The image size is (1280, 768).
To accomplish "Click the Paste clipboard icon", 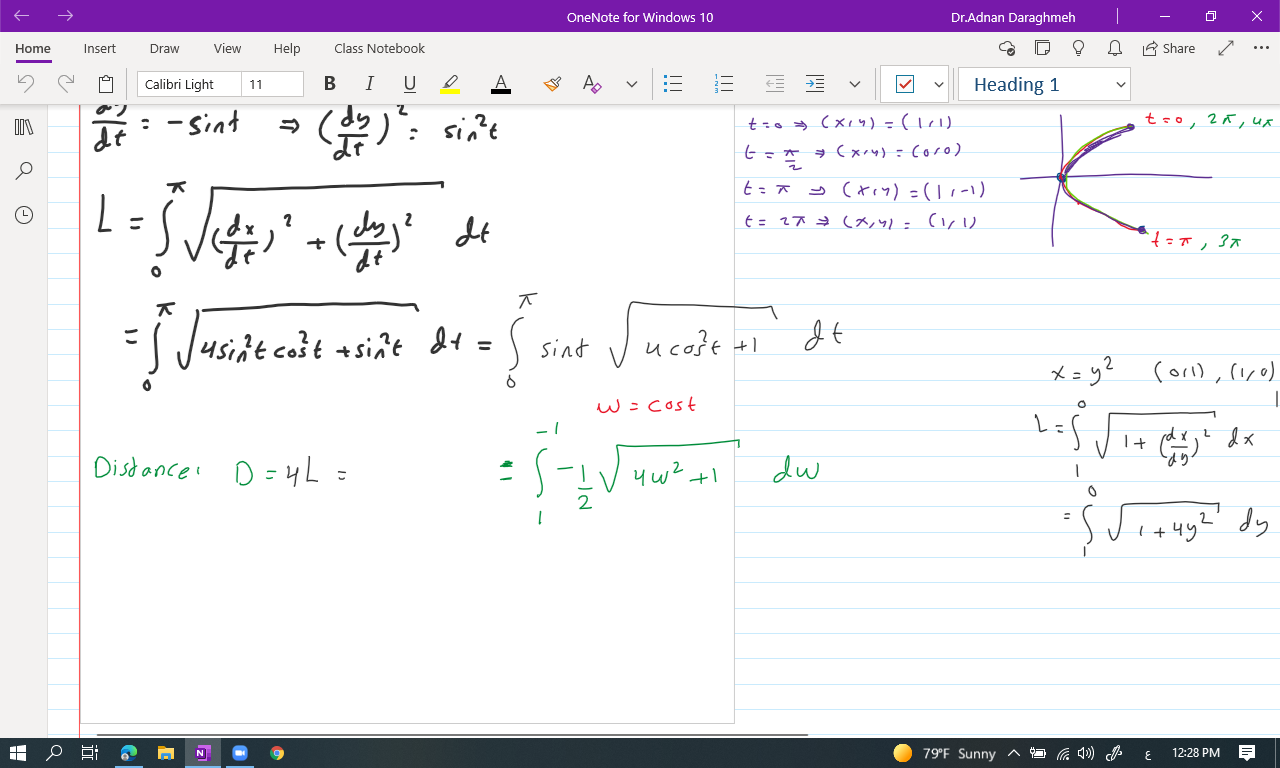I will click(106, 84).
